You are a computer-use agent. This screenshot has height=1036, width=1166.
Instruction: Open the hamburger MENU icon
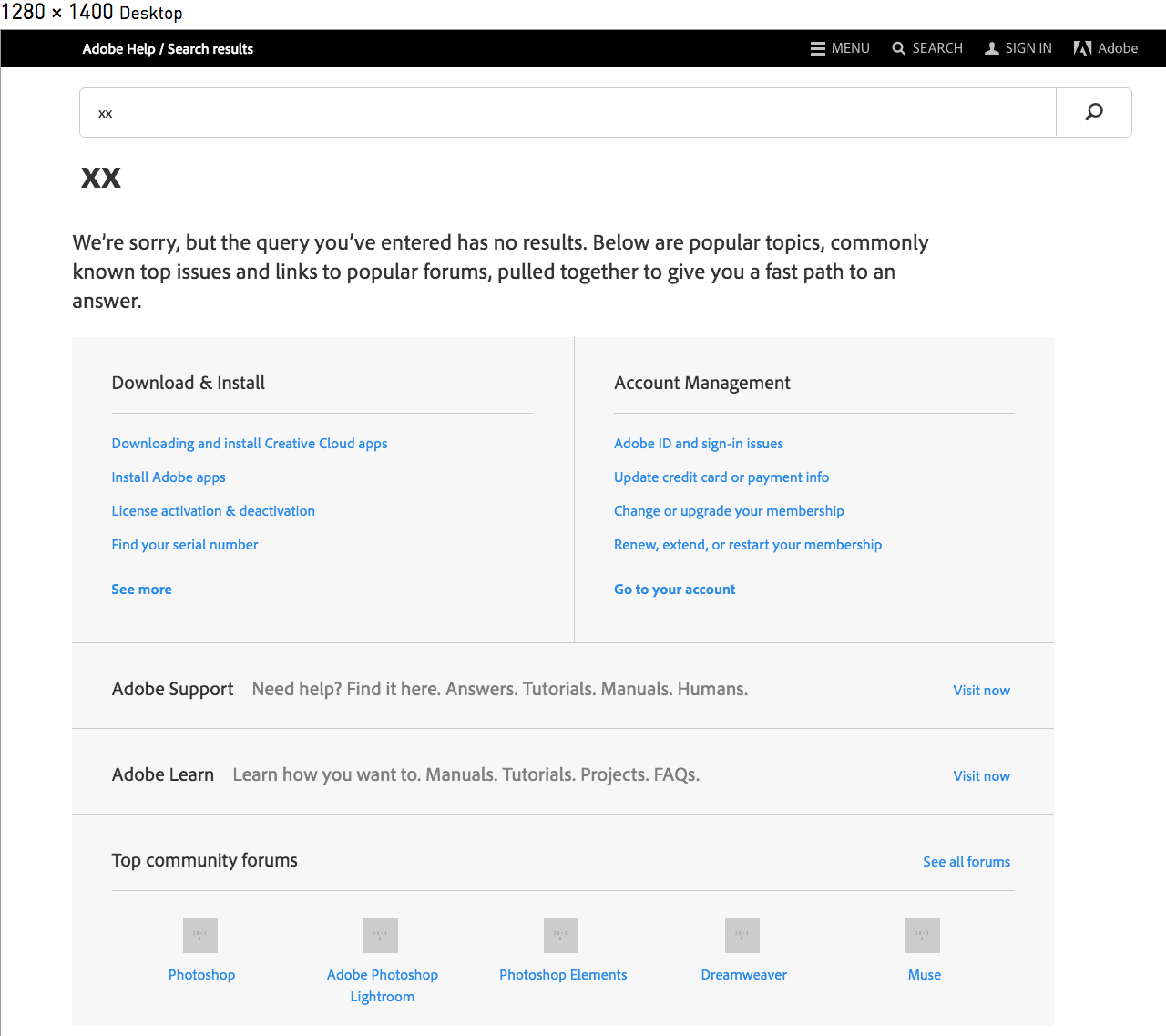(x=818, y=48)
